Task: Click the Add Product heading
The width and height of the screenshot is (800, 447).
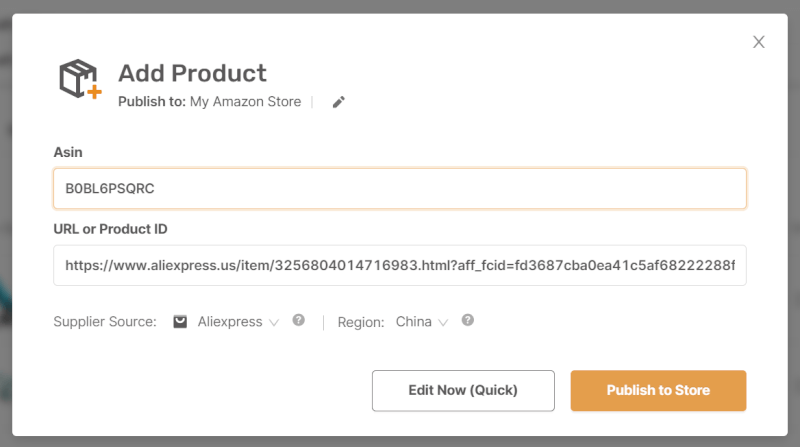Action: tap(192, 73)
